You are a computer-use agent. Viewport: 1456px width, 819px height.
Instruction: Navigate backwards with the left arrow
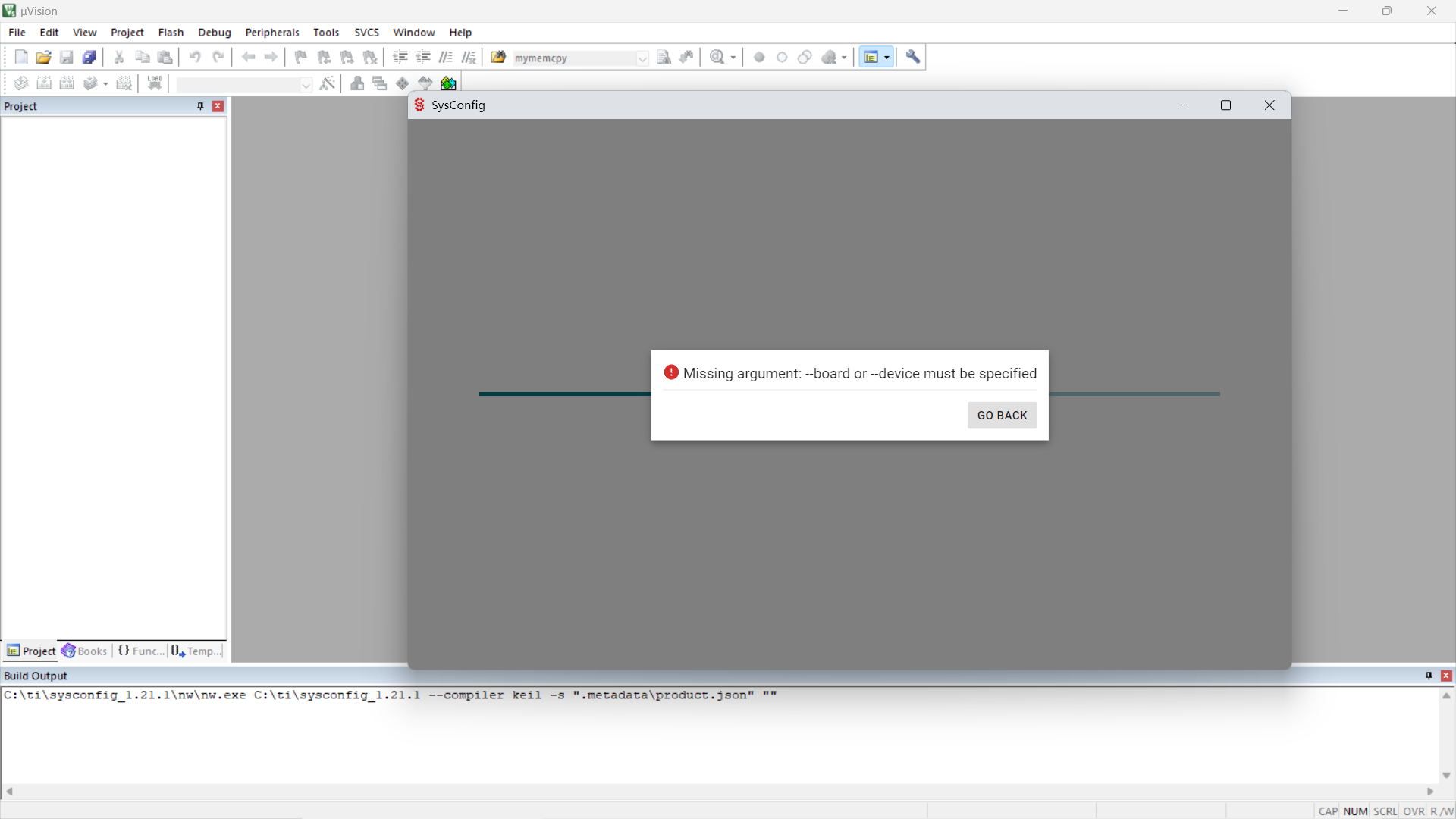pyautogui.click(x=248, y=57)
